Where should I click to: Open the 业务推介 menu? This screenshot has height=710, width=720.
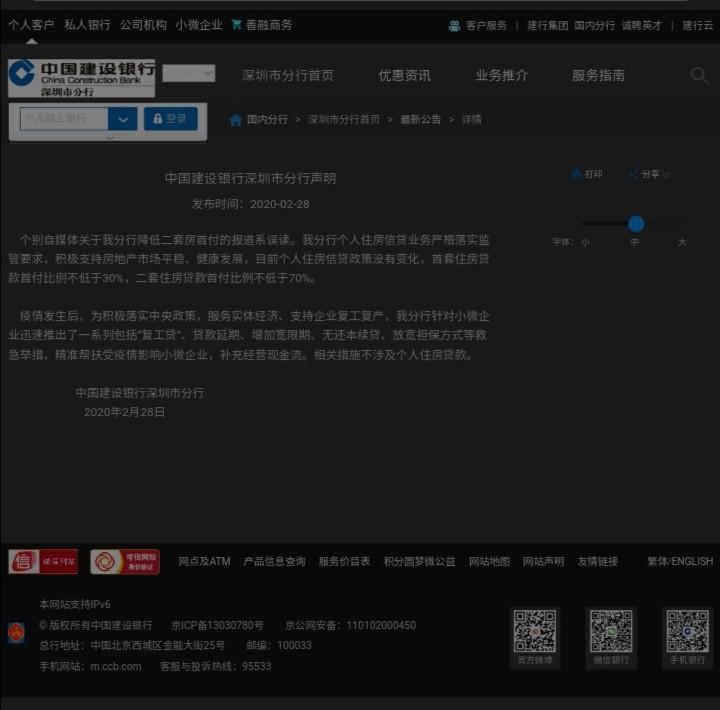tap(502, 75)
